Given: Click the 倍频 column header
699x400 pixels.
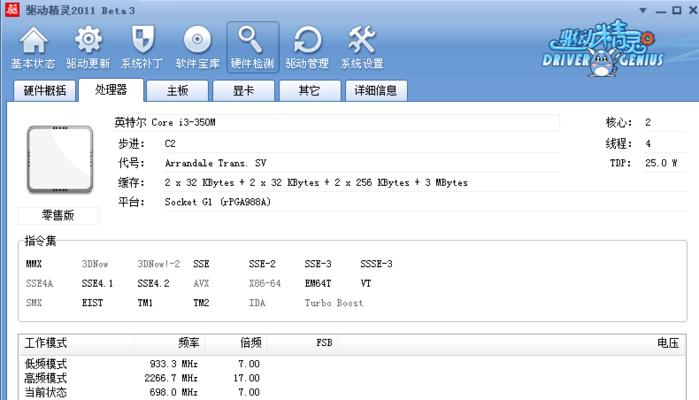Looking at the screenshot, I should (x=235, y=343).
